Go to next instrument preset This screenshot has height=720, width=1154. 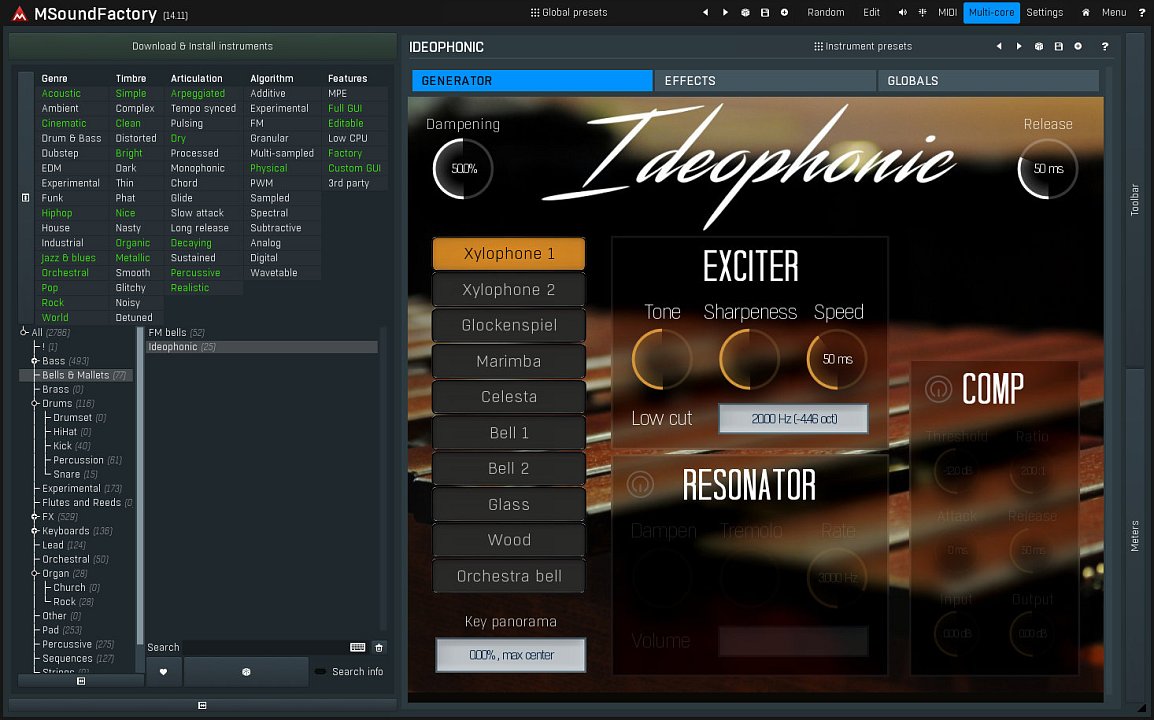[x=1019, y=46]
